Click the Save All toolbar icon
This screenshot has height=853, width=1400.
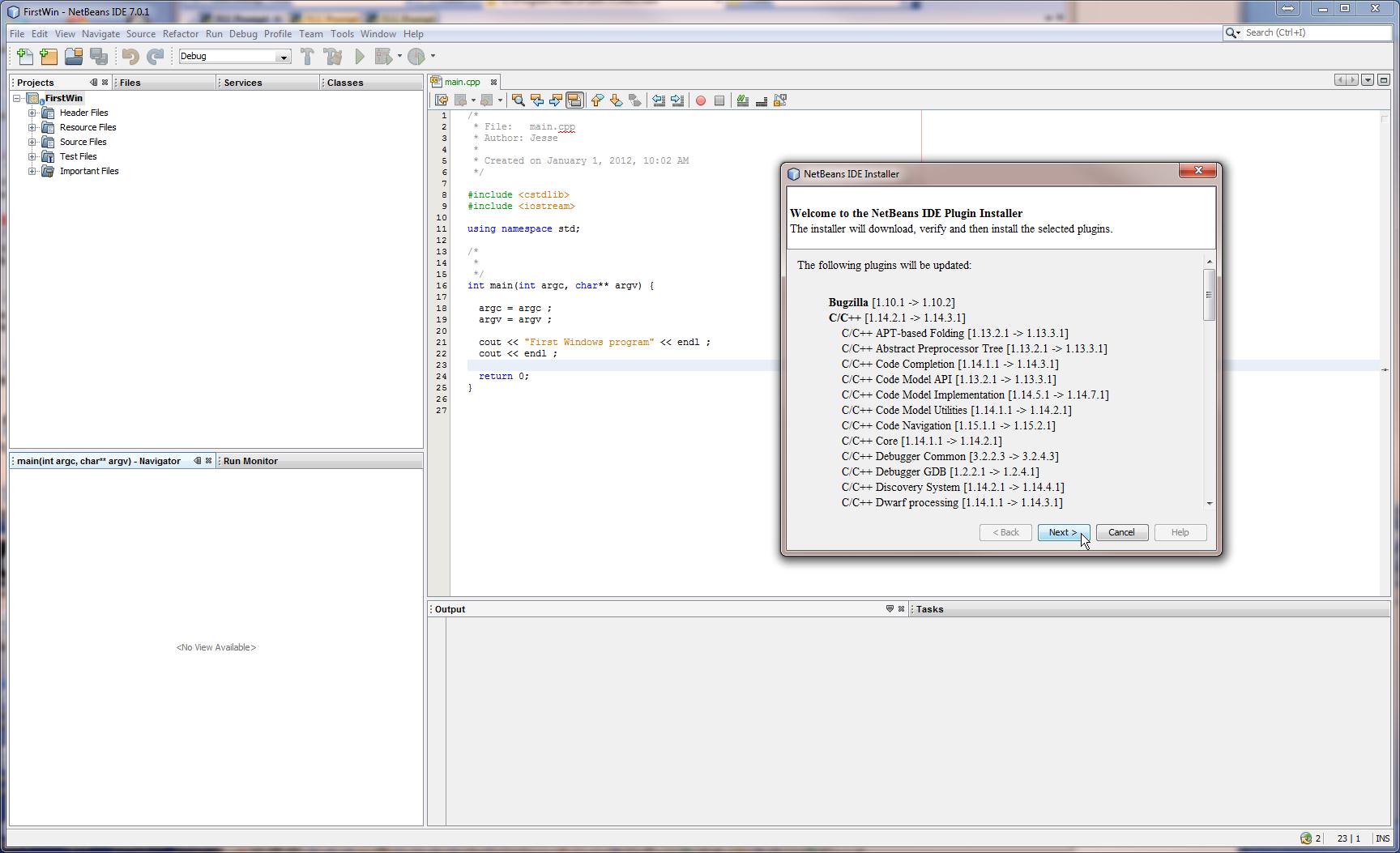coord(99,56)
